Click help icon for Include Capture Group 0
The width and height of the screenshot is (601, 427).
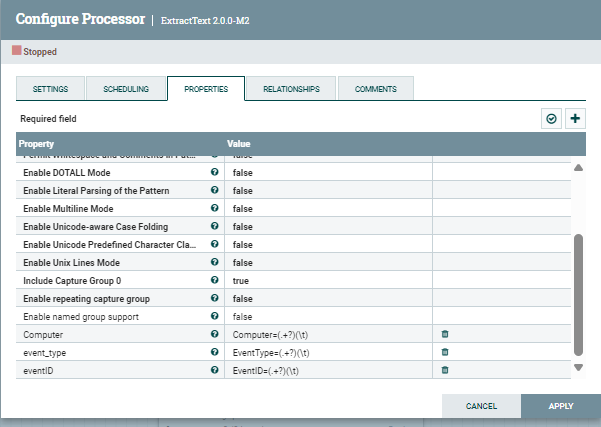[x=214, y=280]
